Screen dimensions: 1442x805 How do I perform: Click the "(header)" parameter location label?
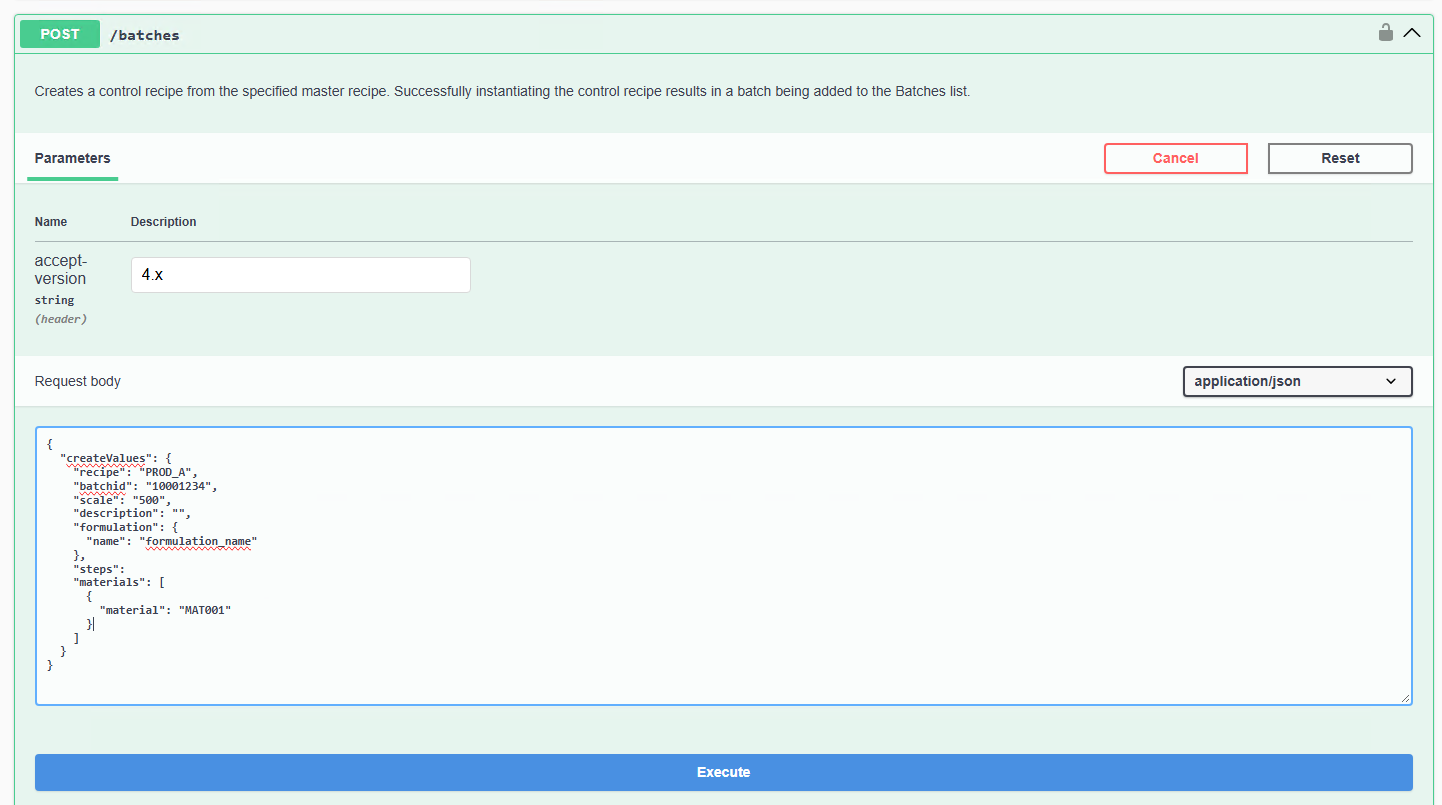click(x=61, y=319)
